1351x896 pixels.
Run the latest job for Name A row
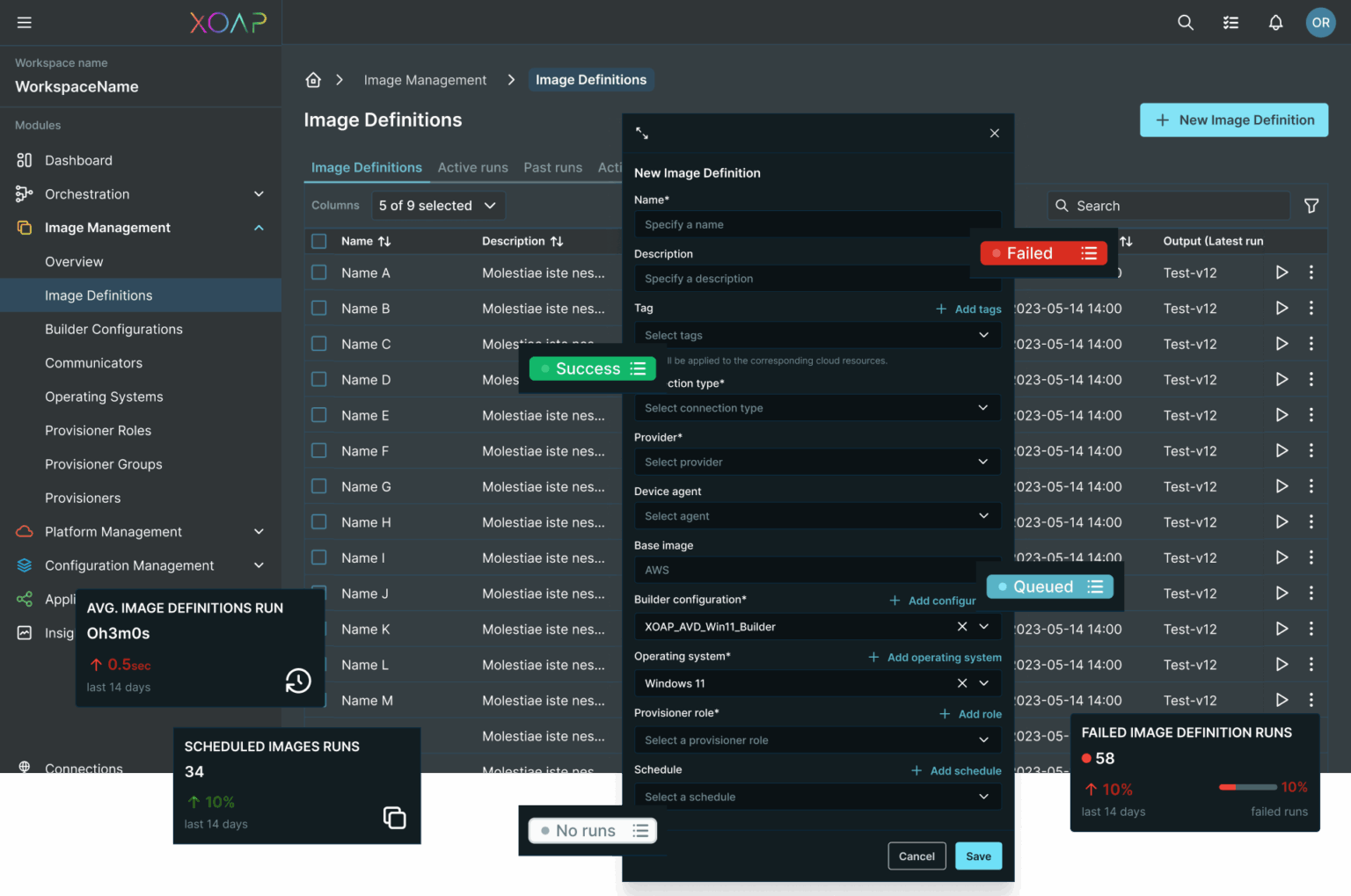(x=1282, y=273)
